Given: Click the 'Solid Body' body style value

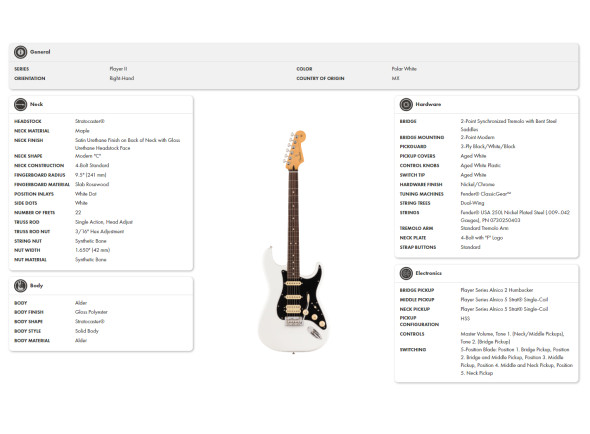Looking at the screenshot, I should point(87,331).
